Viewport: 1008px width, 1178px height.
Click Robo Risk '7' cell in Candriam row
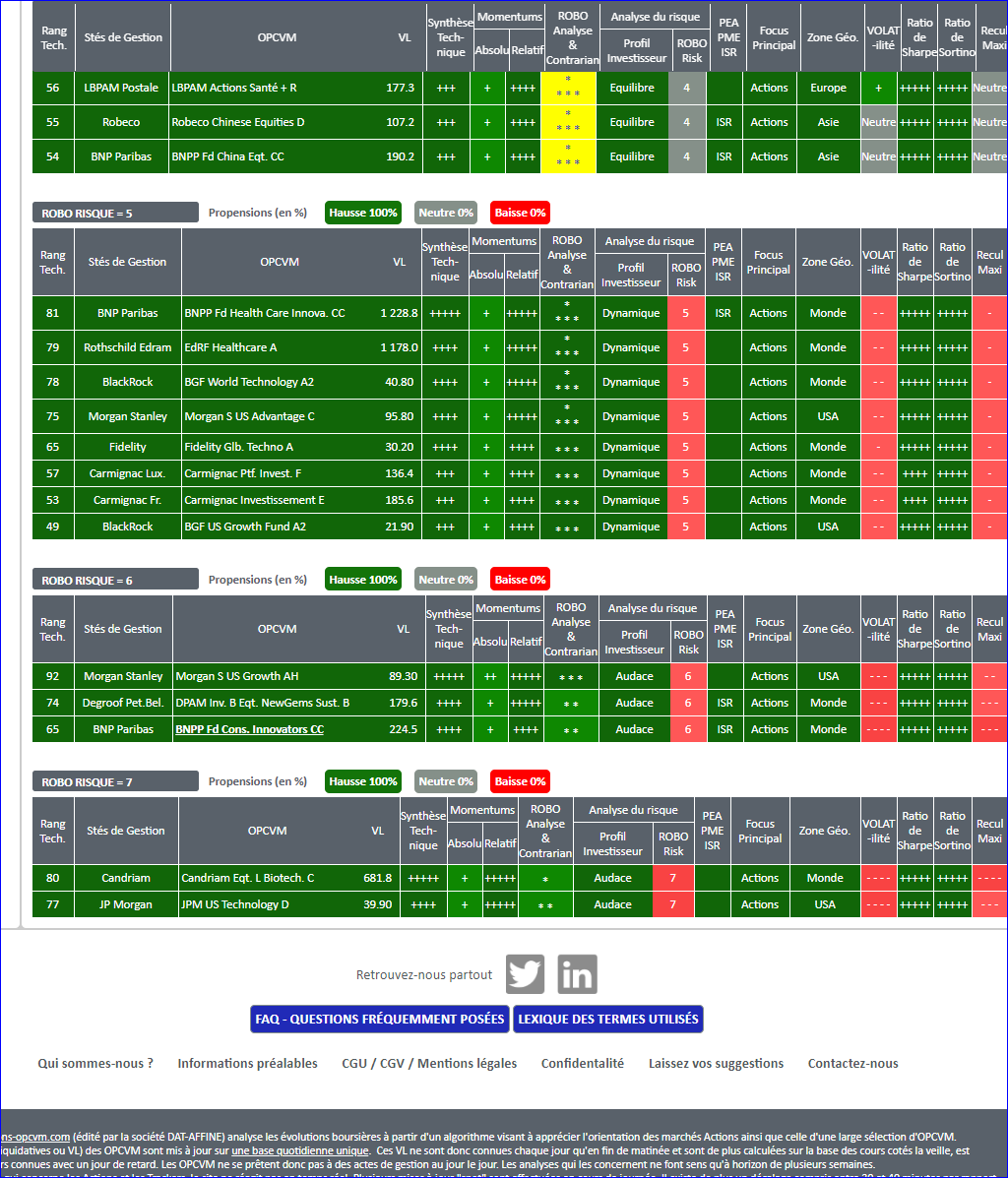672,878
